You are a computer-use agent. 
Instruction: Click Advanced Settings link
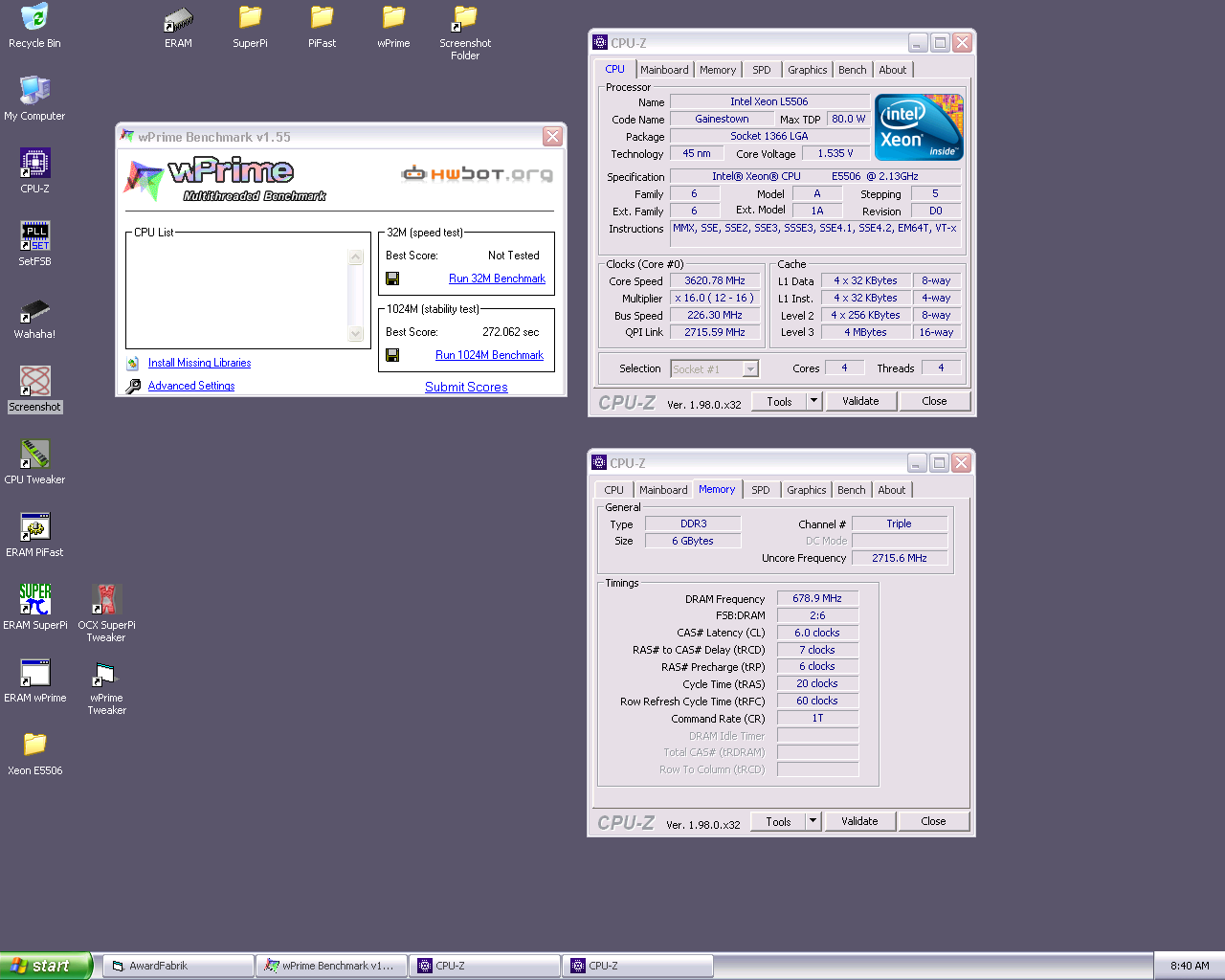click(x=191, y=386)
